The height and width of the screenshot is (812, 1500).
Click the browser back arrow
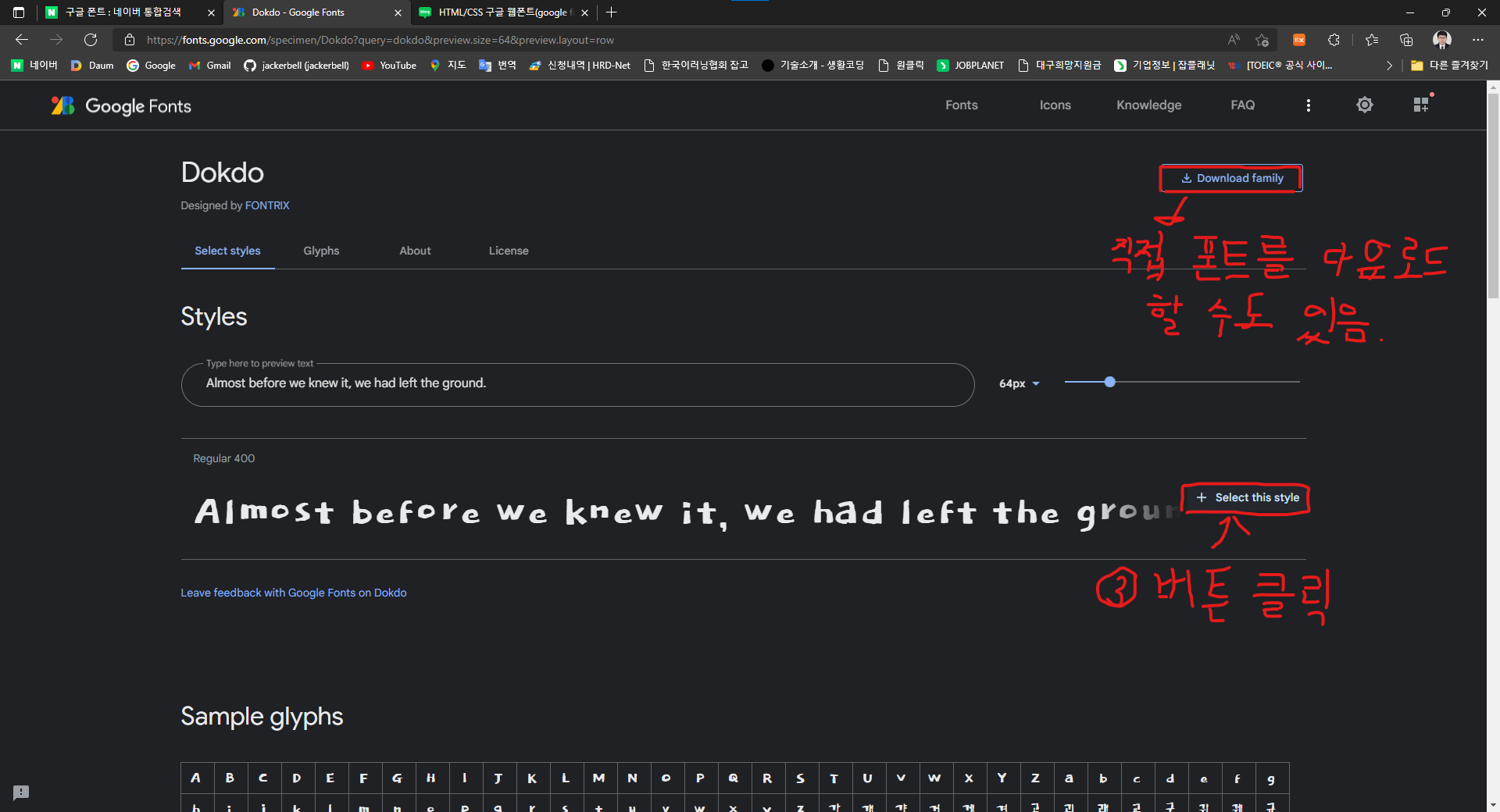[x=22, y=40]
